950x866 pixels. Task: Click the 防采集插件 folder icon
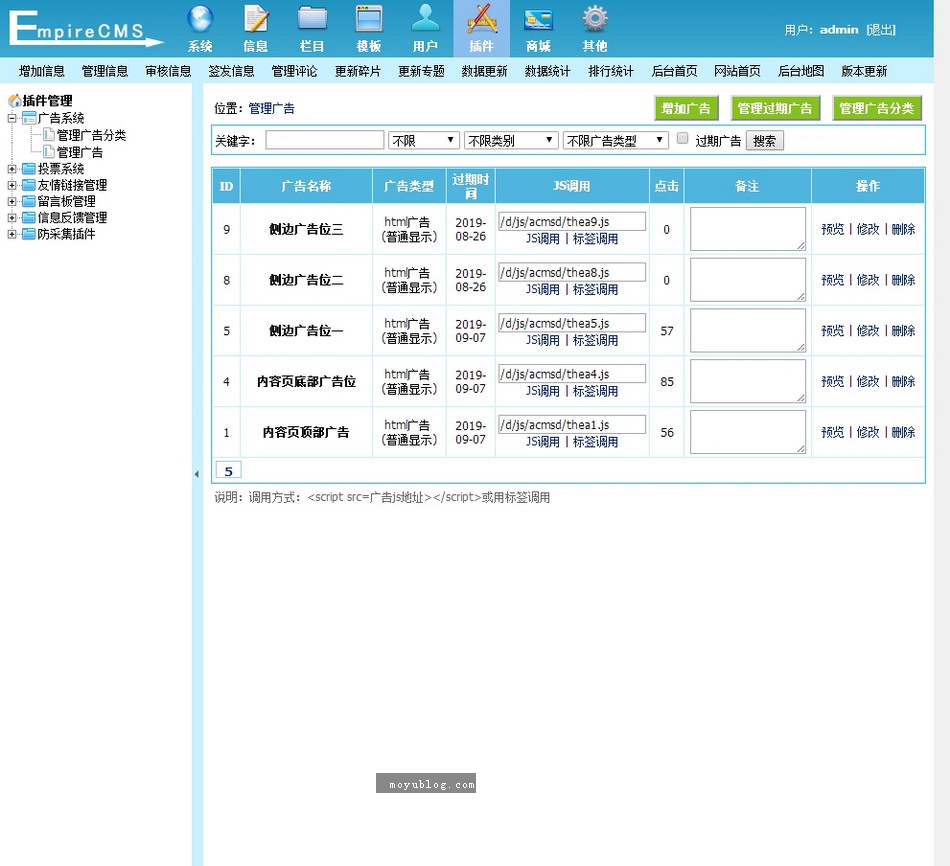point(29,234)
